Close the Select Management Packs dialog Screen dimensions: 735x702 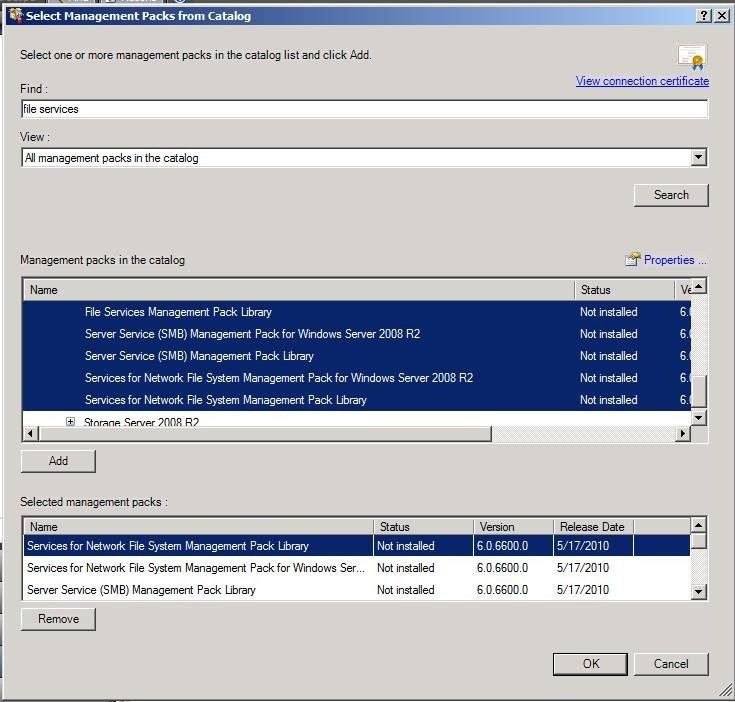721,15
